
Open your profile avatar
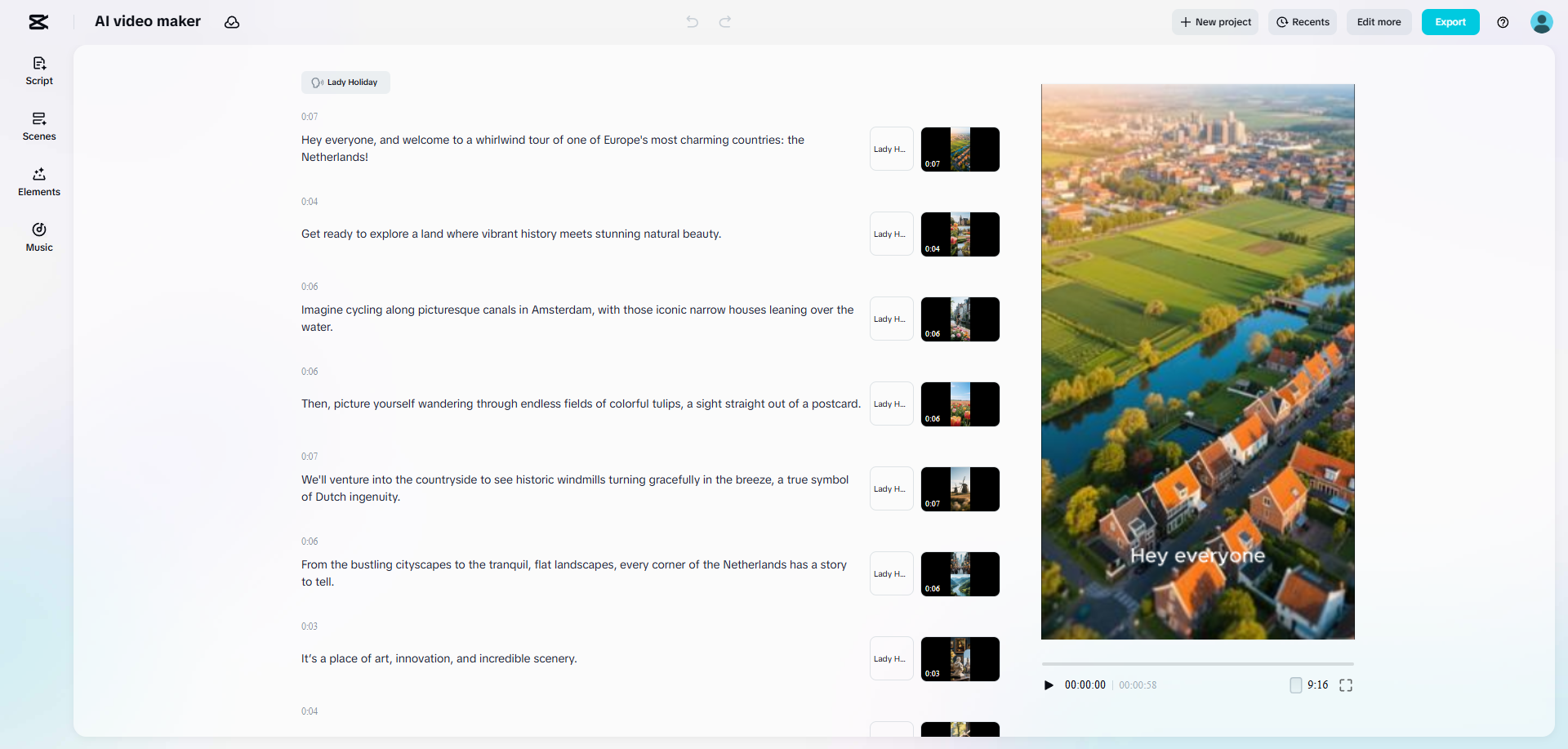[x=1542, y=22]
